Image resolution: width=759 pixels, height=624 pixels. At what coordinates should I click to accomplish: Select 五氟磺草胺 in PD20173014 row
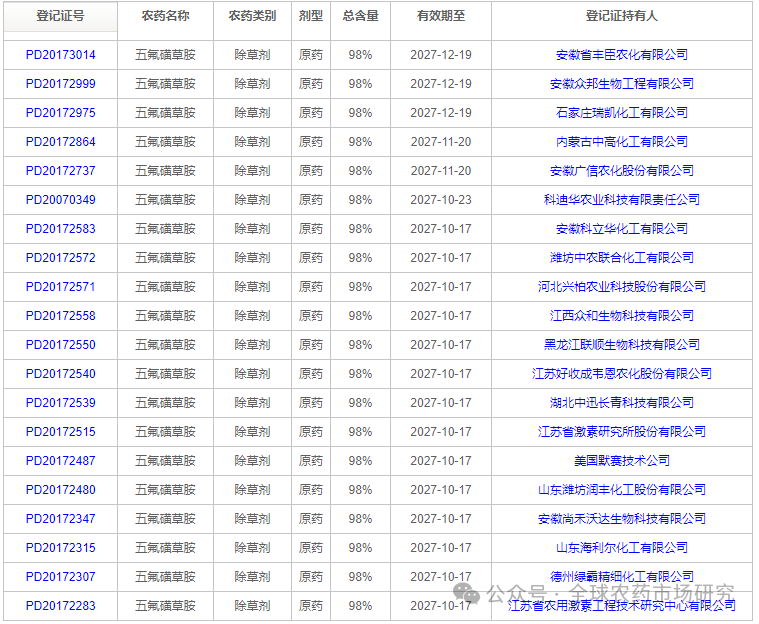(166, 55)
